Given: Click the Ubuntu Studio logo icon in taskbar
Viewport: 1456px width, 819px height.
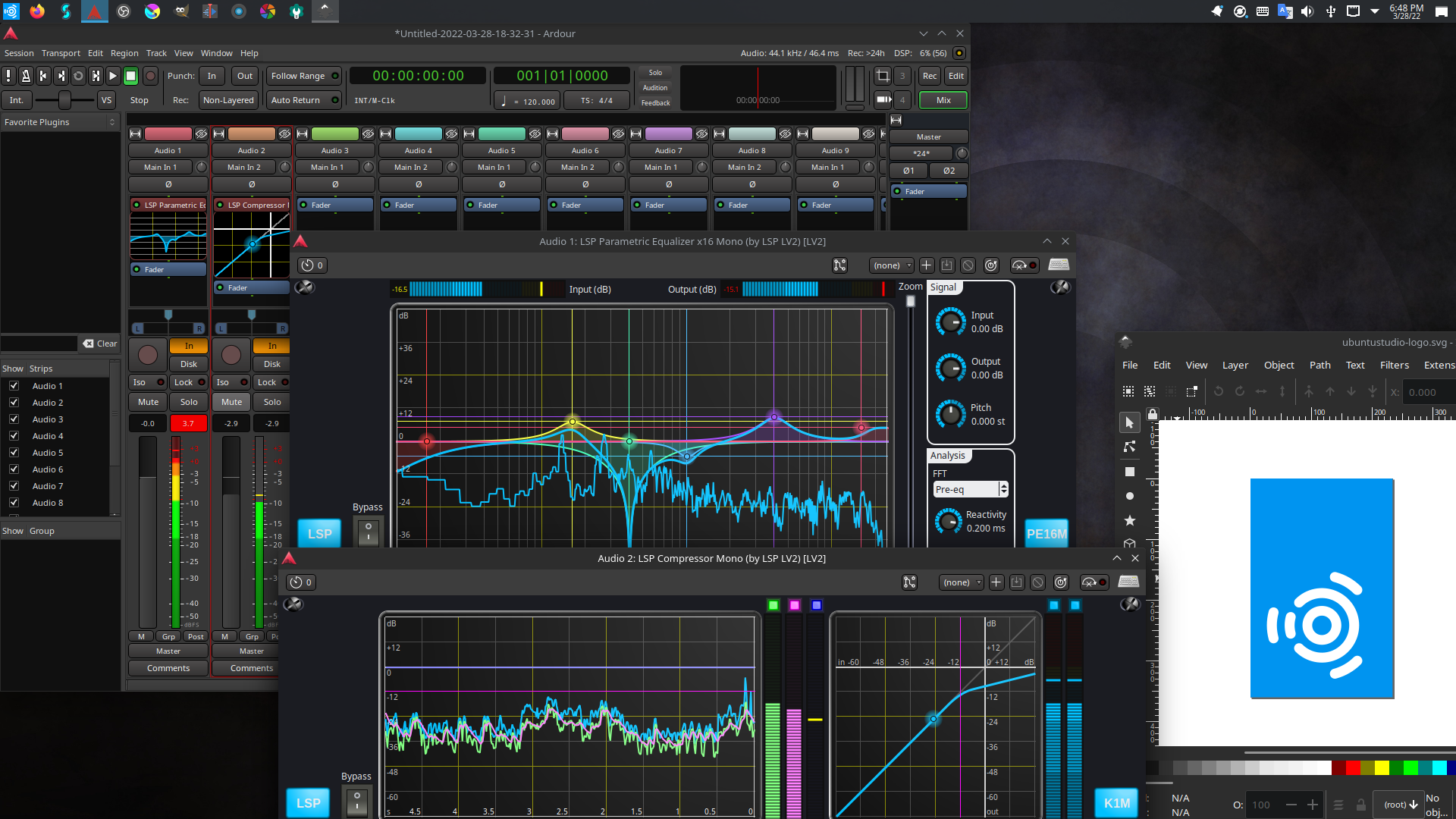Looking at the screenshot, I should pyautogui.click(x=9, y=10).
